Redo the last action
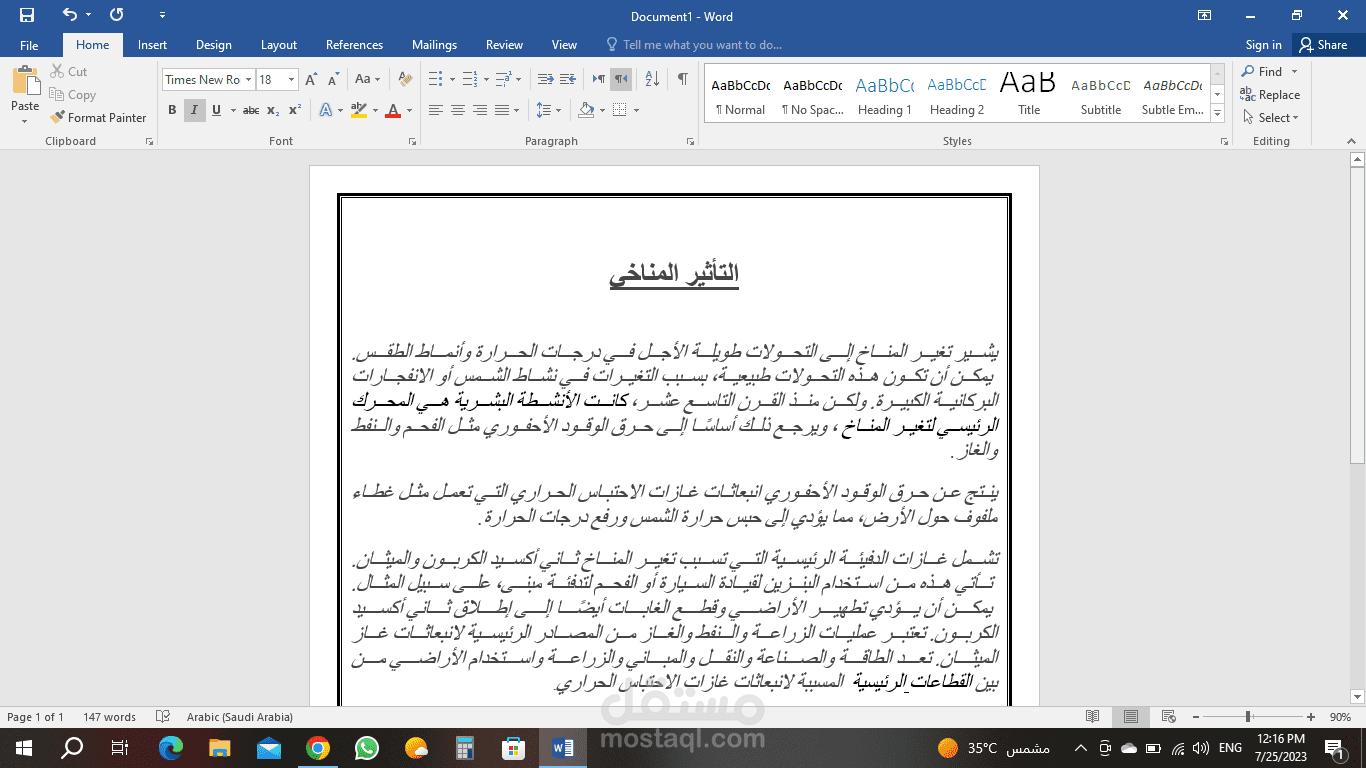1366x768 pixels. 117,16
